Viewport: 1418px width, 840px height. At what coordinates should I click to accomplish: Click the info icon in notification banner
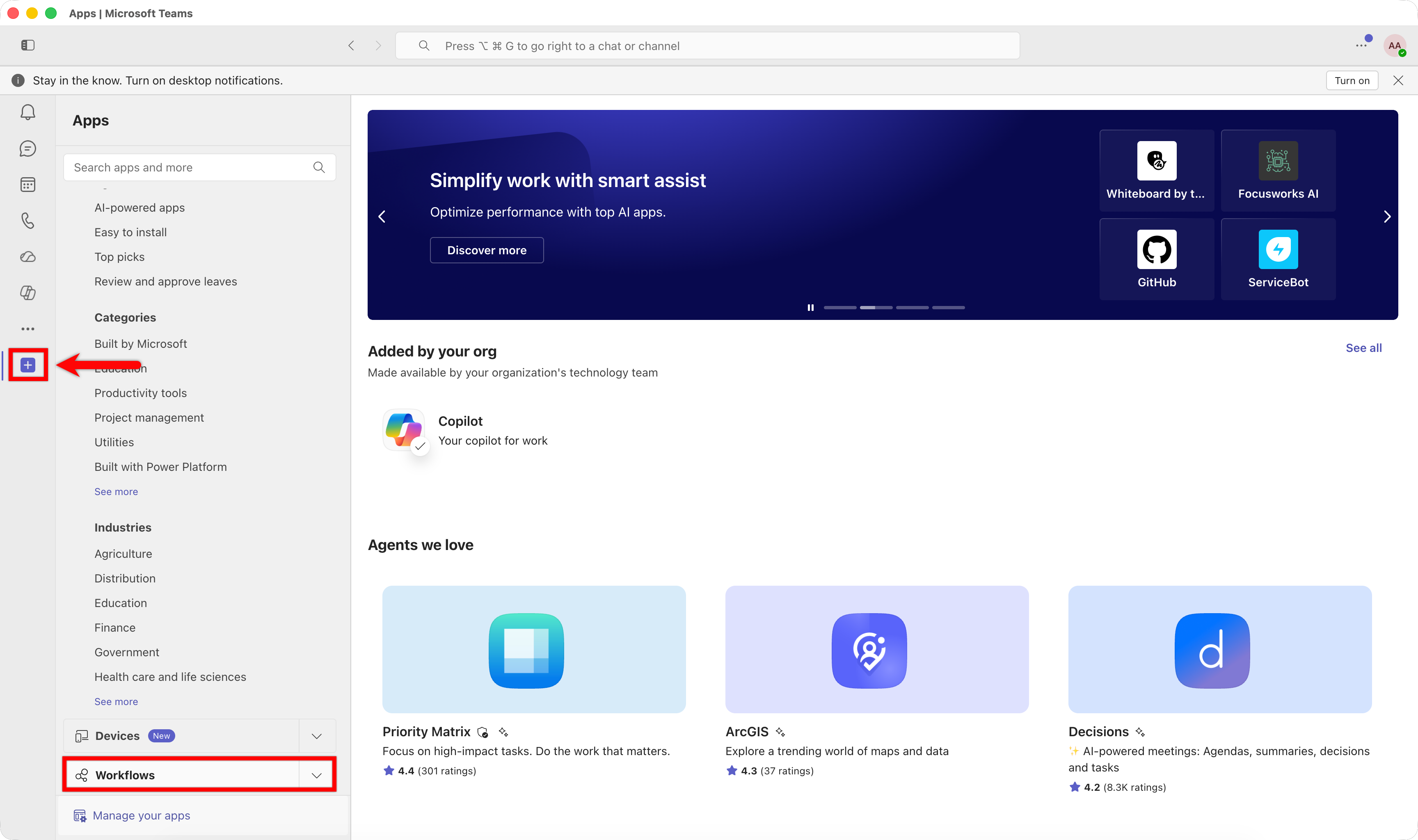(18, 81)
